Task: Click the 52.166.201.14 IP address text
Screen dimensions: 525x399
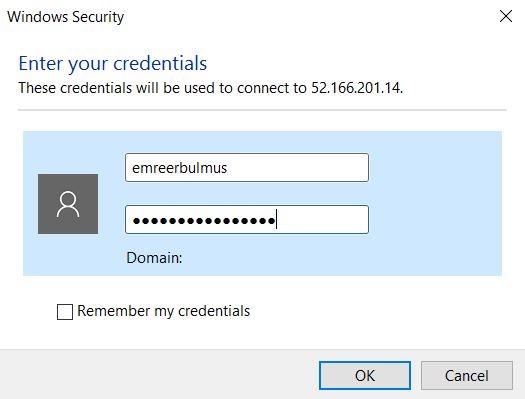Action: 357,88
